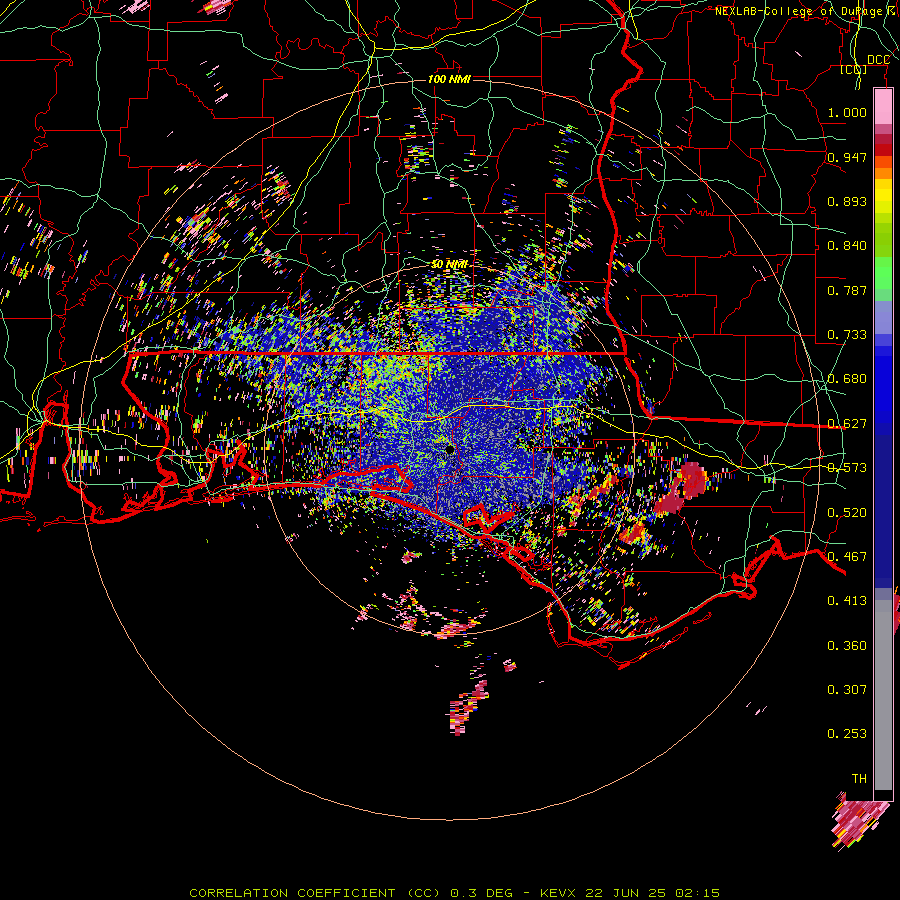900x900 pixels.
Task: Click the 0.413 scale value
Action: point(847,601)
